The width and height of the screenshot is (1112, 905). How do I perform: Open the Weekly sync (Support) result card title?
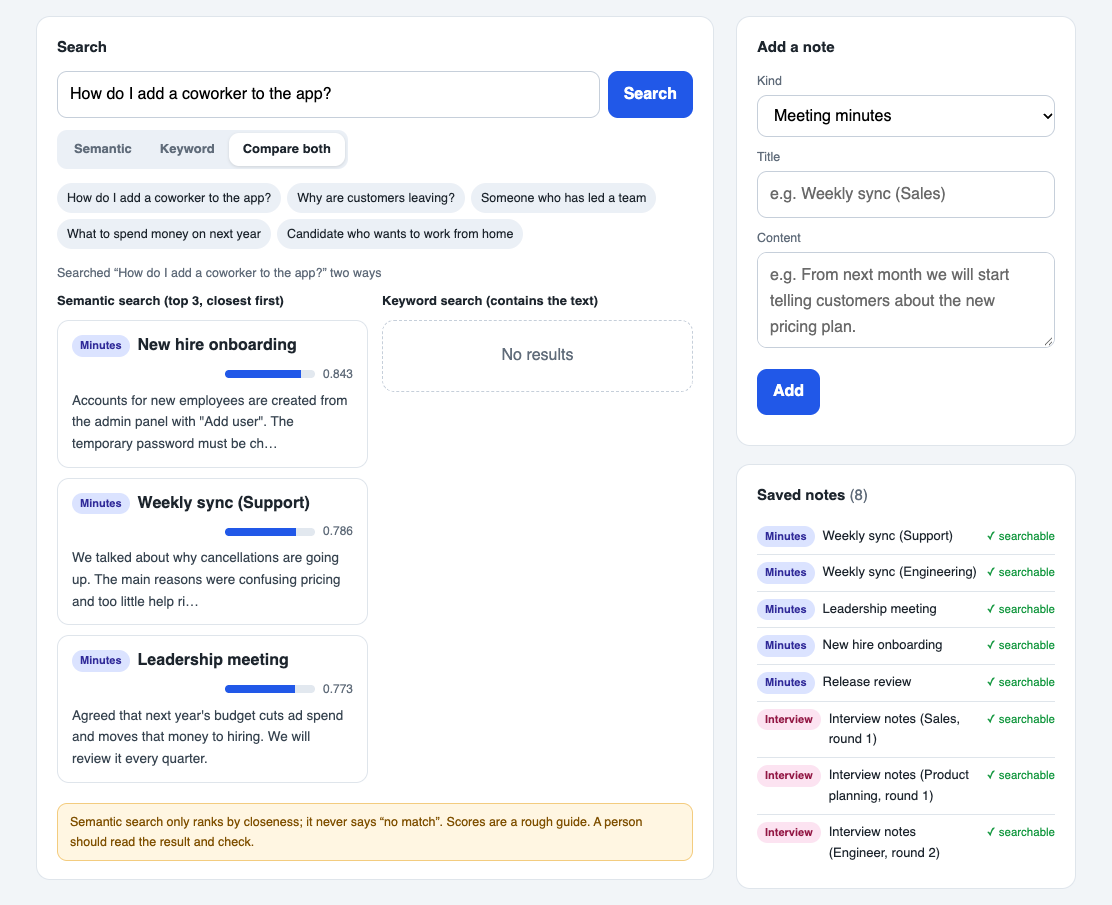pos(223,503)
